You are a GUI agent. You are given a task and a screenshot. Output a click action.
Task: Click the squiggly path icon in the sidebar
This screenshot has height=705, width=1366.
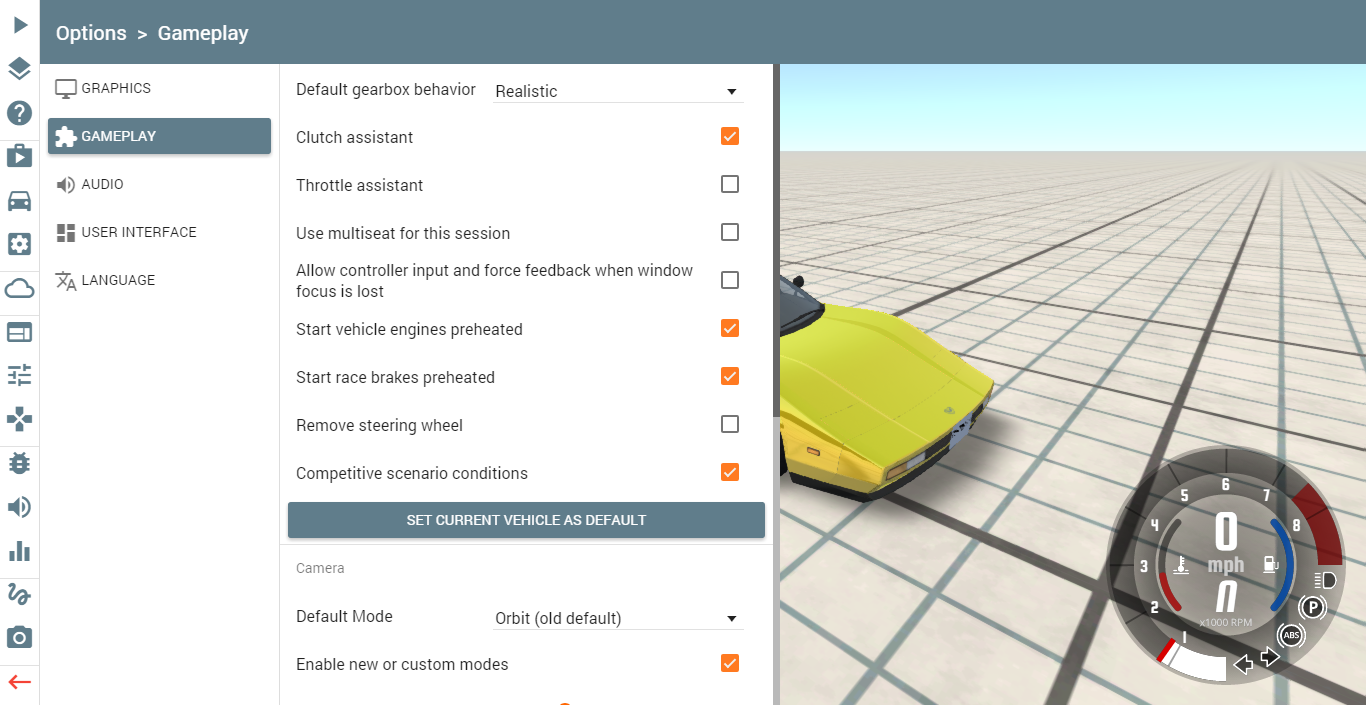20,595
